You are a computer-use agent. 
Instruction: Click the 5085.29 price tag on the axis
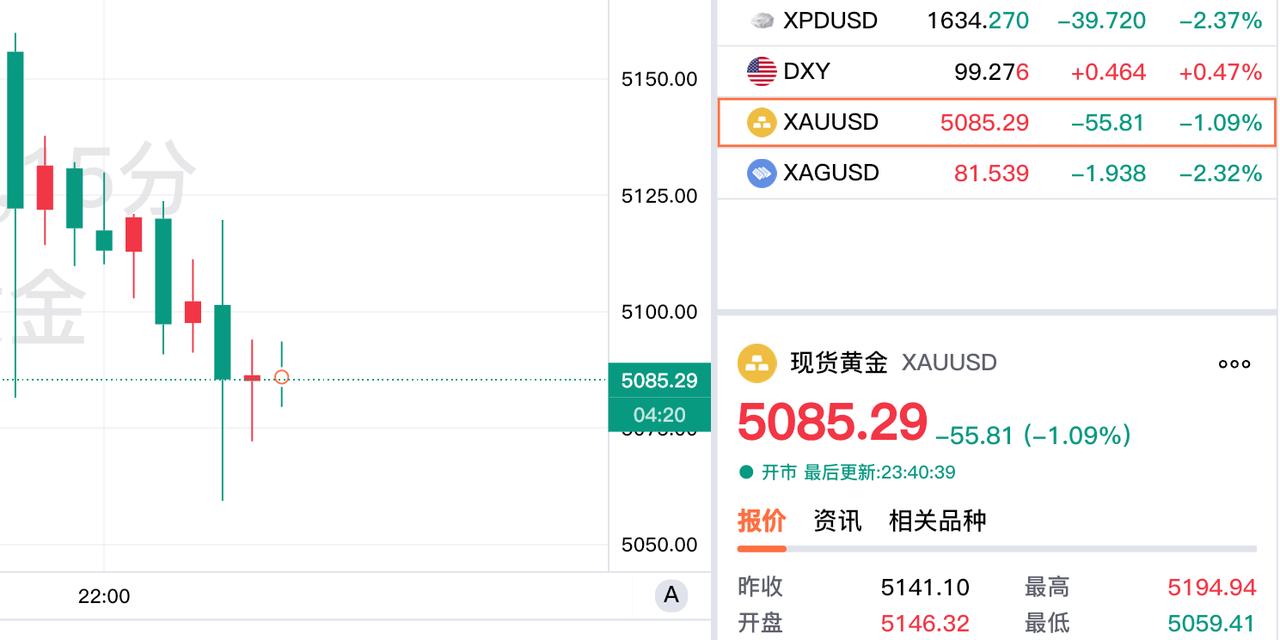(x=659, y=381)
